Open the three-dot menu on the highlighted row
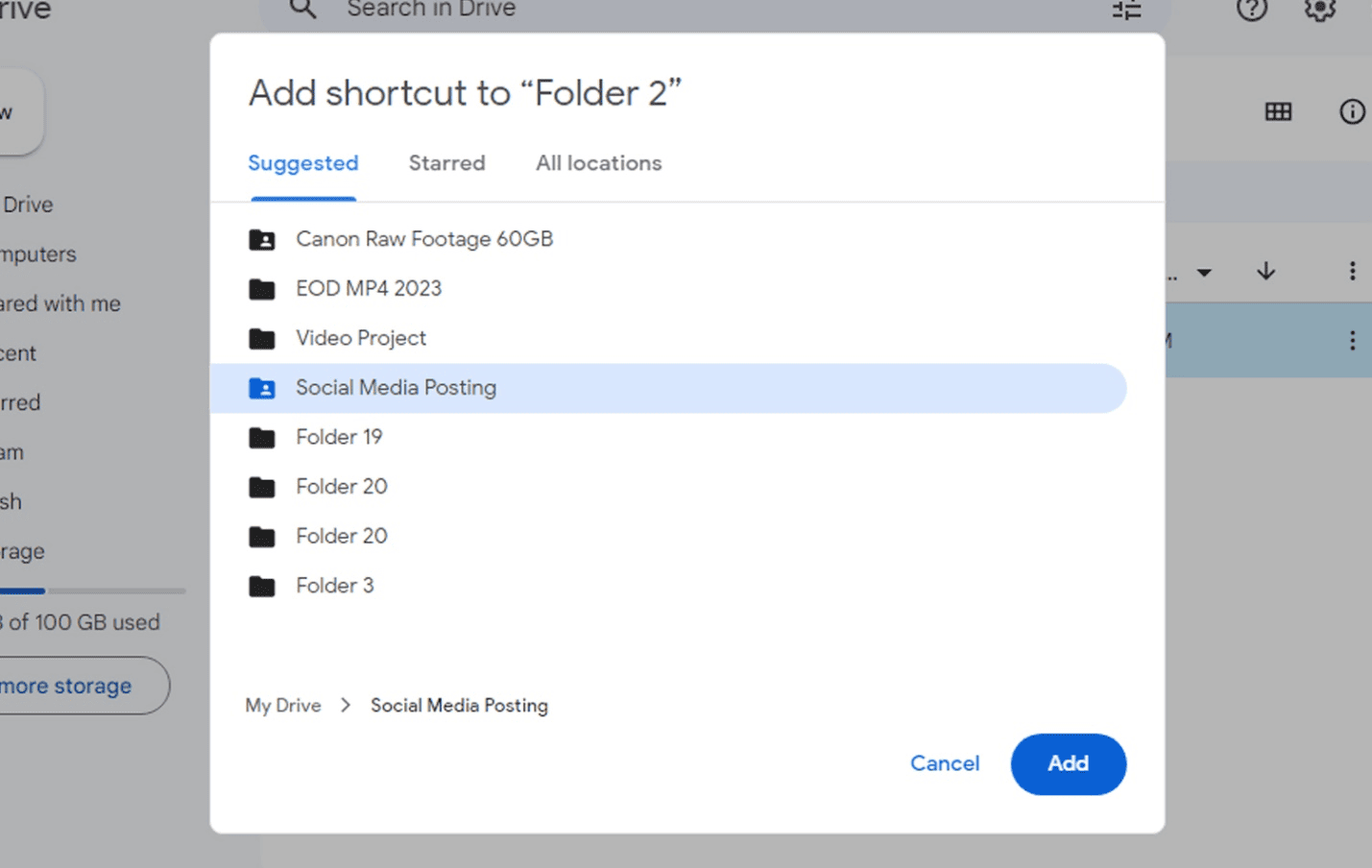Viewport: 1372px width, 868px height. pyautogui.click(x=1352, y=340)
